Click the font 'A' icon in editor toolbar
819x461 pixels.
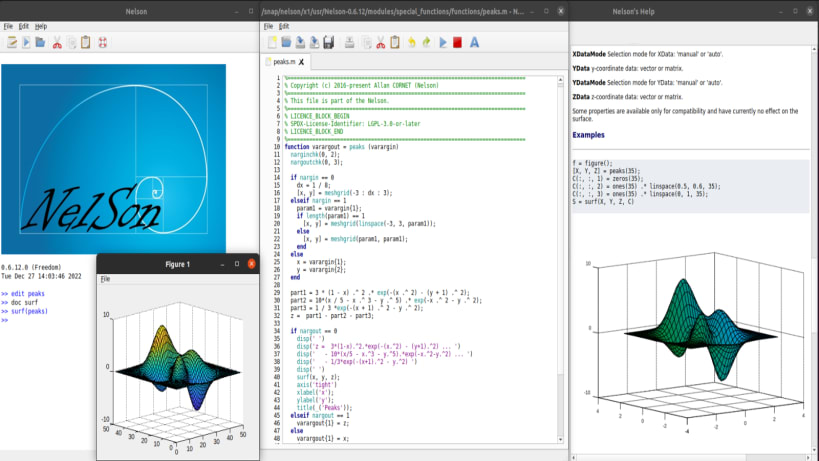pyautogui.click(x=474, y=42)
